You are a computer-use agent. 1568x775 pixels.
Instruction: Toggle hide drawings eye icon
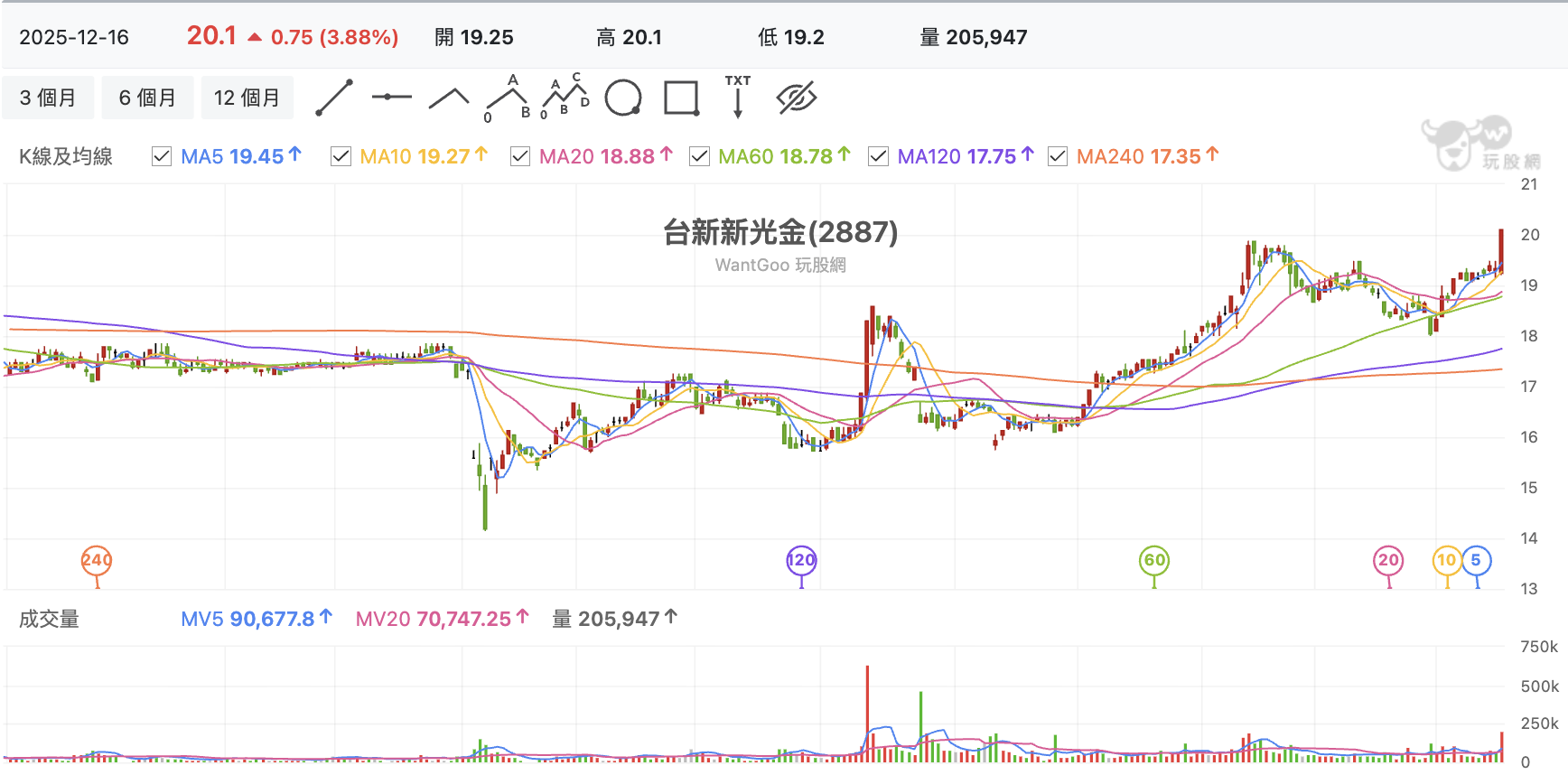(797, 98)
